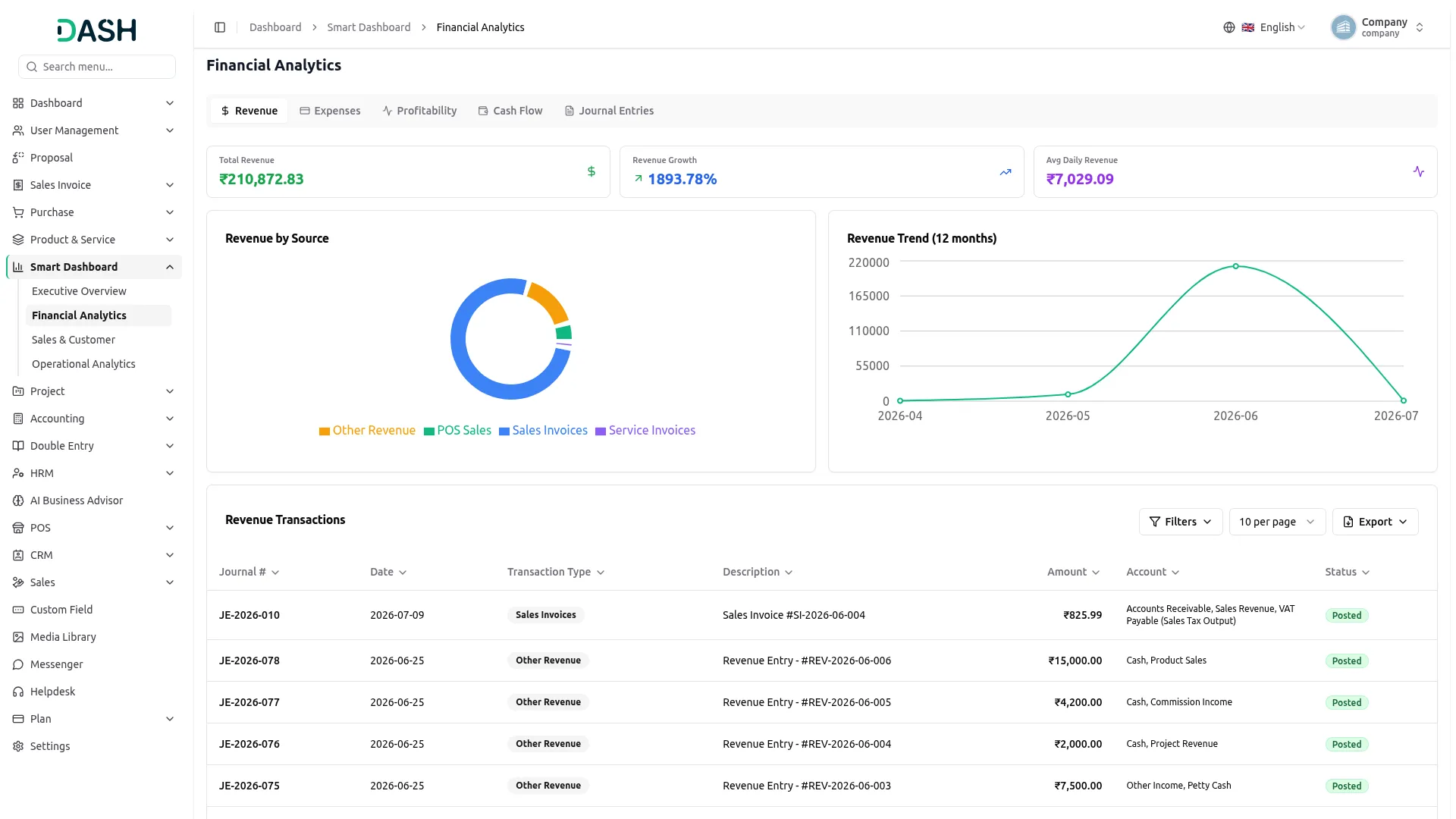Click the company avatar image
The width and height of the screenshot is (1456, 819).
[1343, 27]
